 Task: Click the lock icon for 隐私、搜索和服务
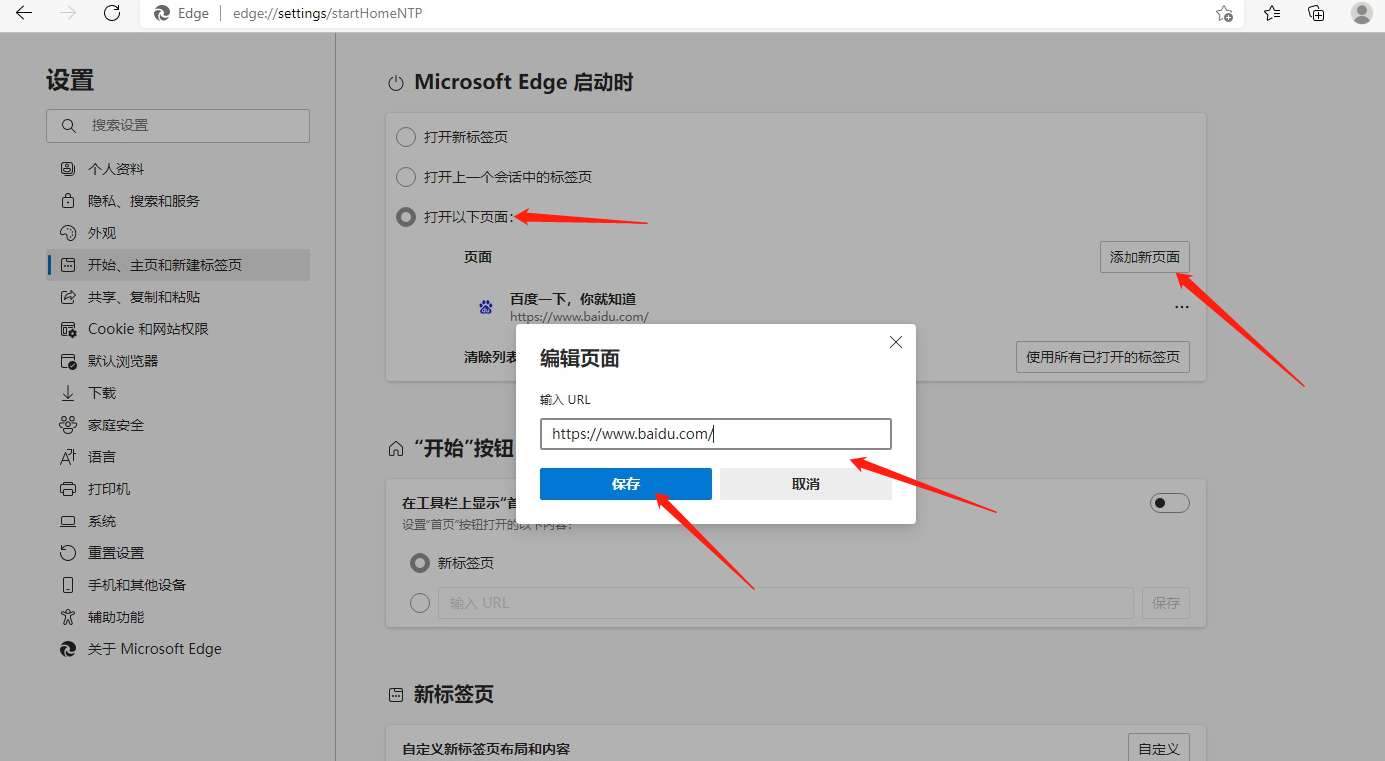coord(68,201)
